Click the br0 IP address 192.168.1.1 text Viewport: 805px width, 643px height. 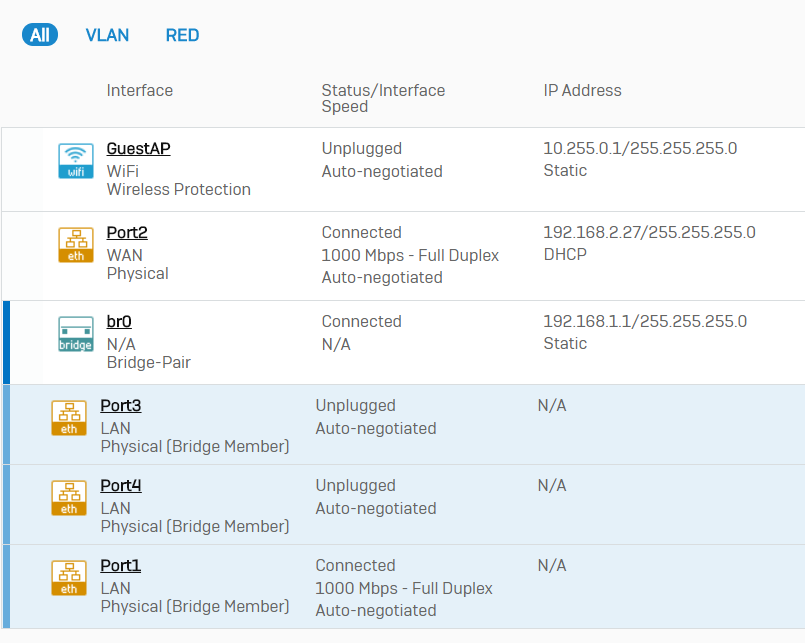click(645, 322)
